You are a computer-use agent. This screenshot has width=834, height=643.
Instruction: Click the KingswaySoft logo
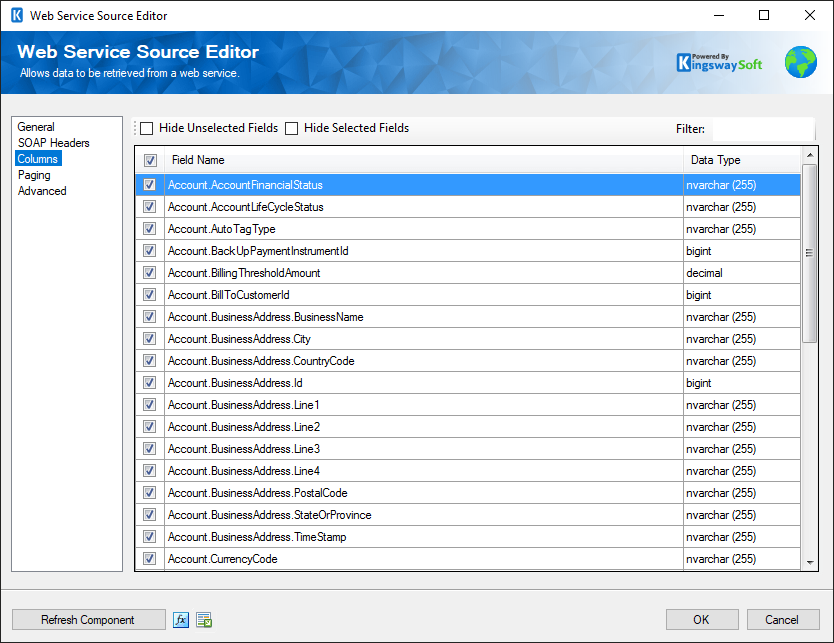(719, 63)
